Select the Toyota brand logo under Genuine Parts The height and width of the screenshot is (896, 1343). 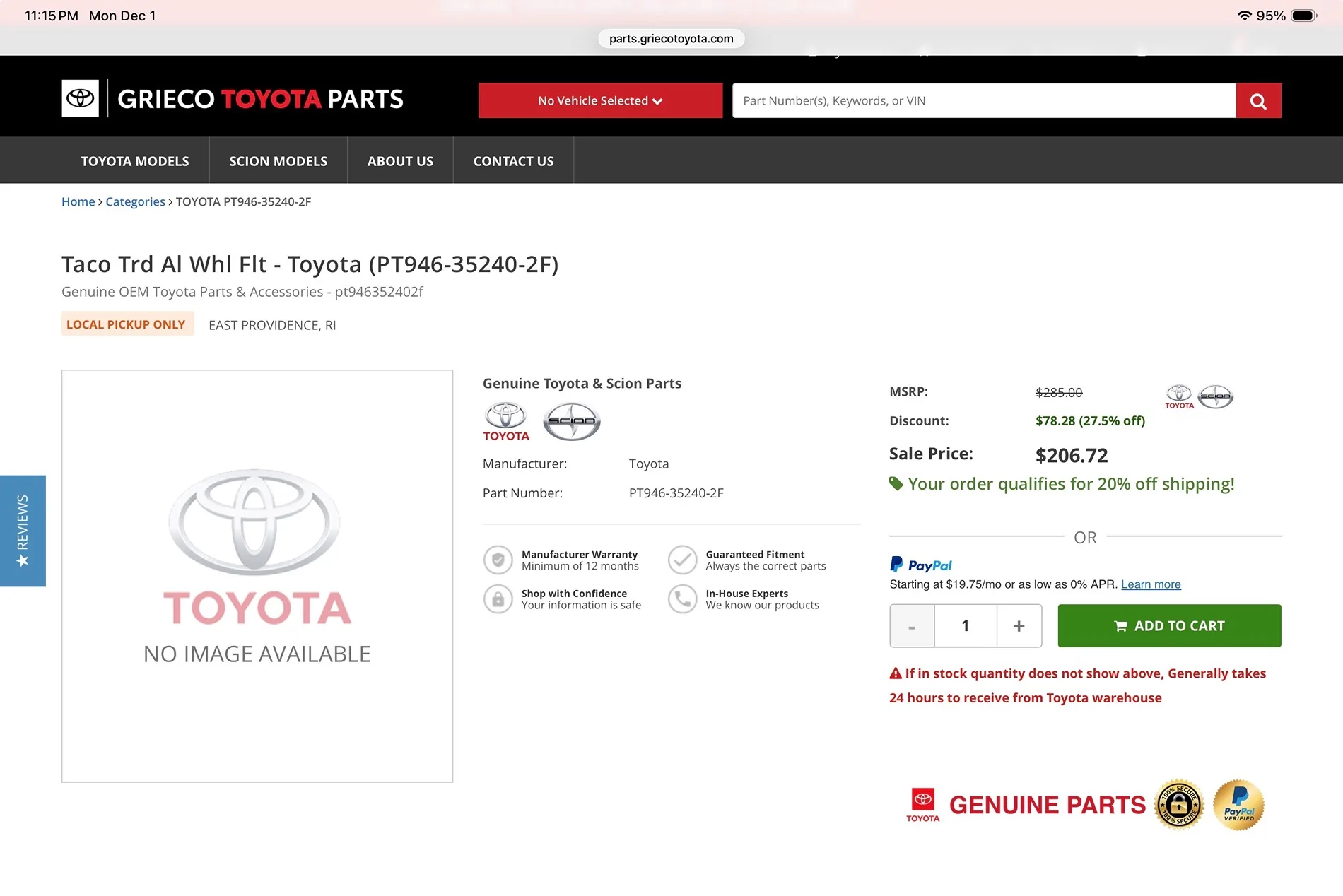505,421
